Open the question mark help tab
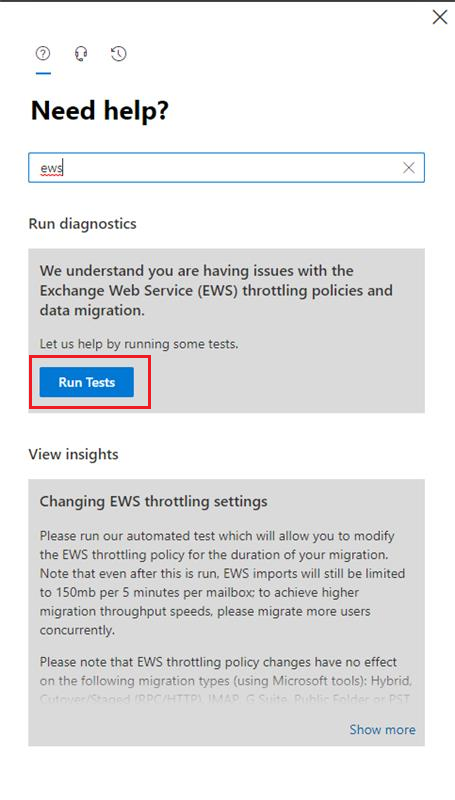455x800 pixels. 43,54
